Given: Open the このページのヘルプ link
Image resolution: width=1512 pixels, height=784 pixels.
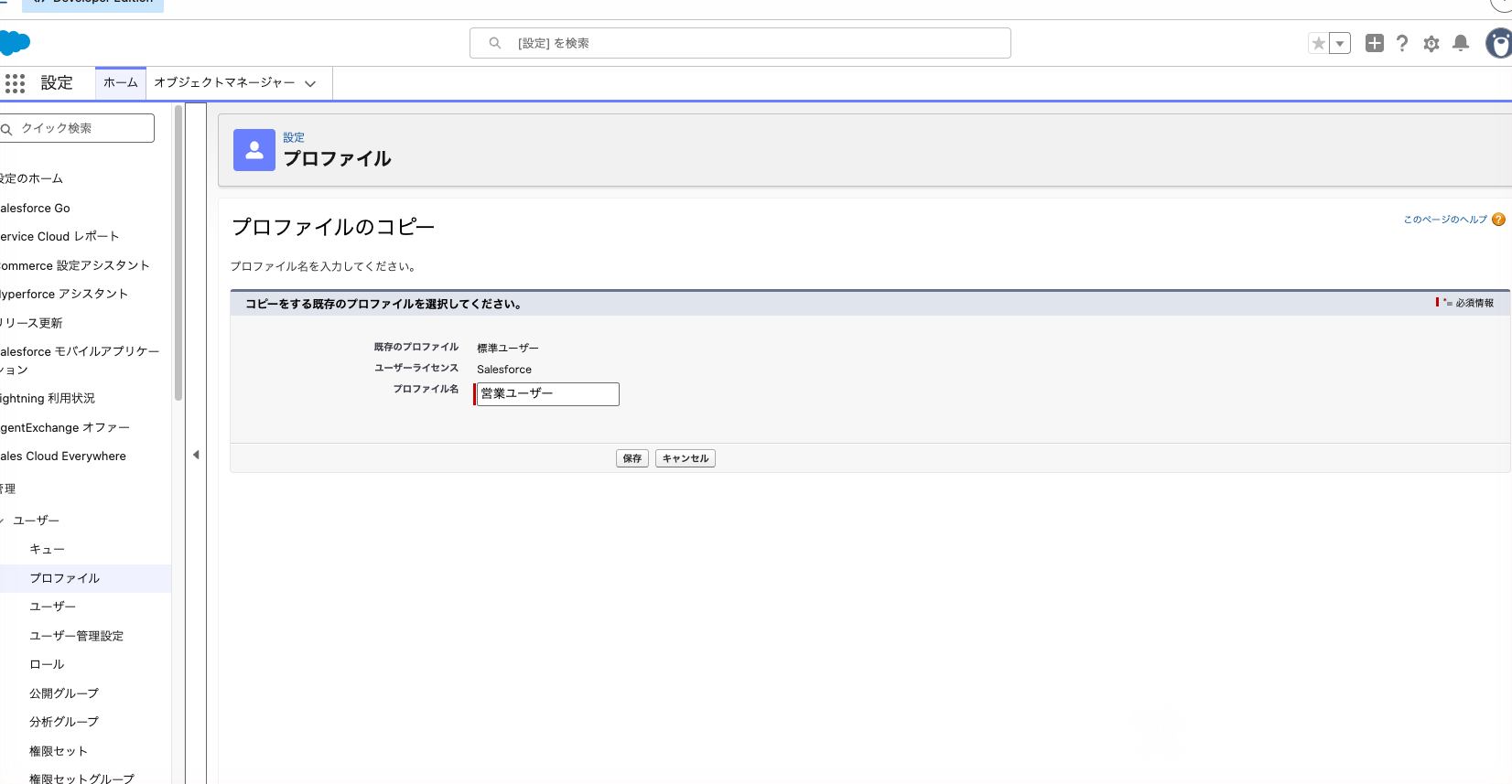Looking at the screenshot, I should [1445, 220].
